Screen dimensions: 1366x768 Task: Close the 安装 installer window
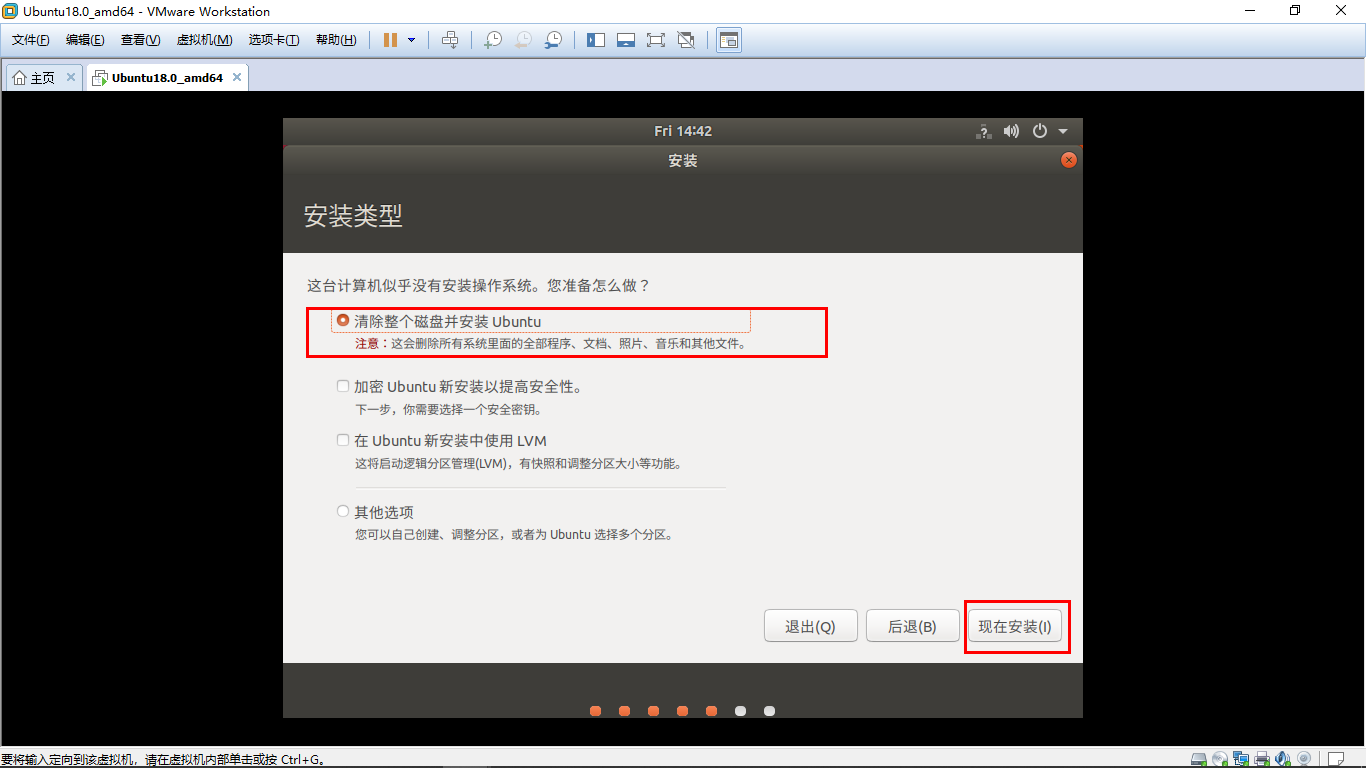pyautogui.click(x=1069, y=160)
